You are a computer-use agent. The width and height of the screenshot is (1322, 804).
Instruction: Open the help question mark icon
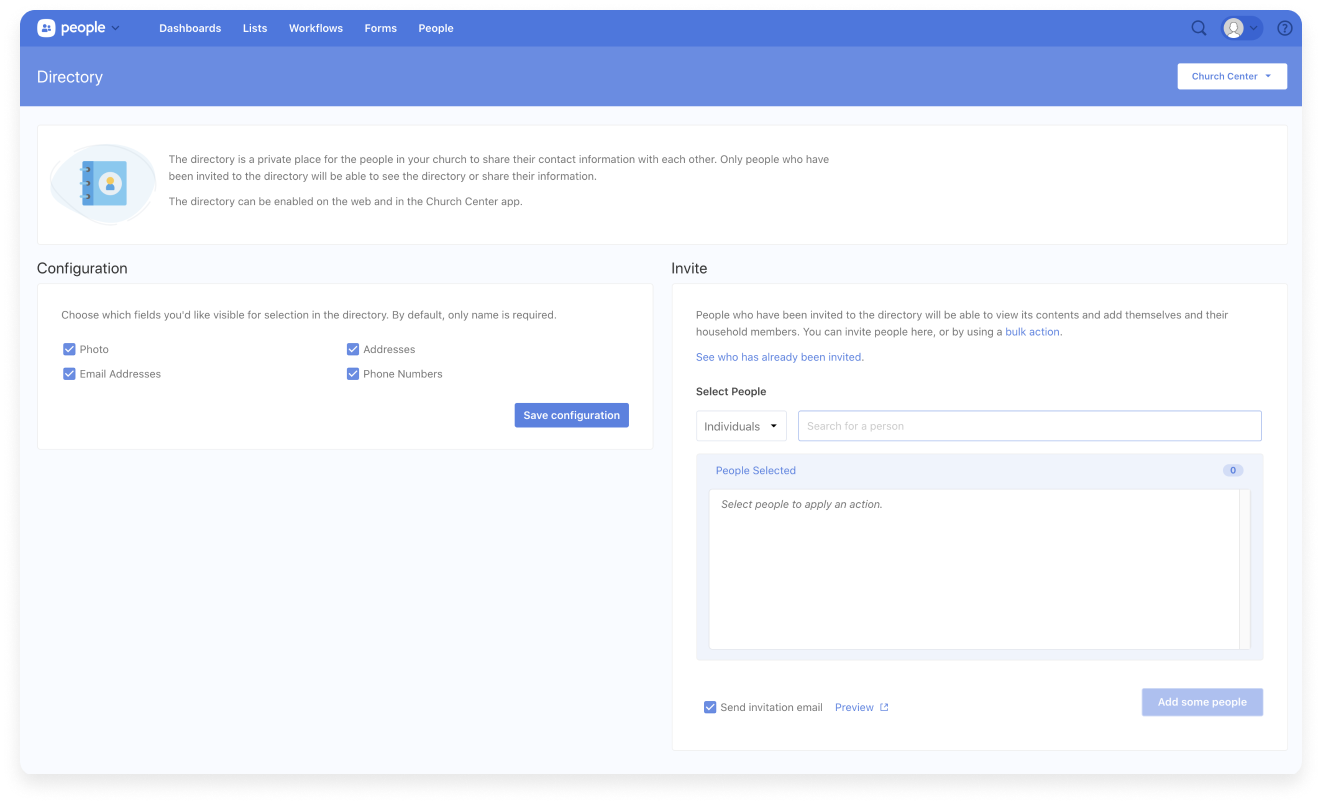click(1285, 28)
